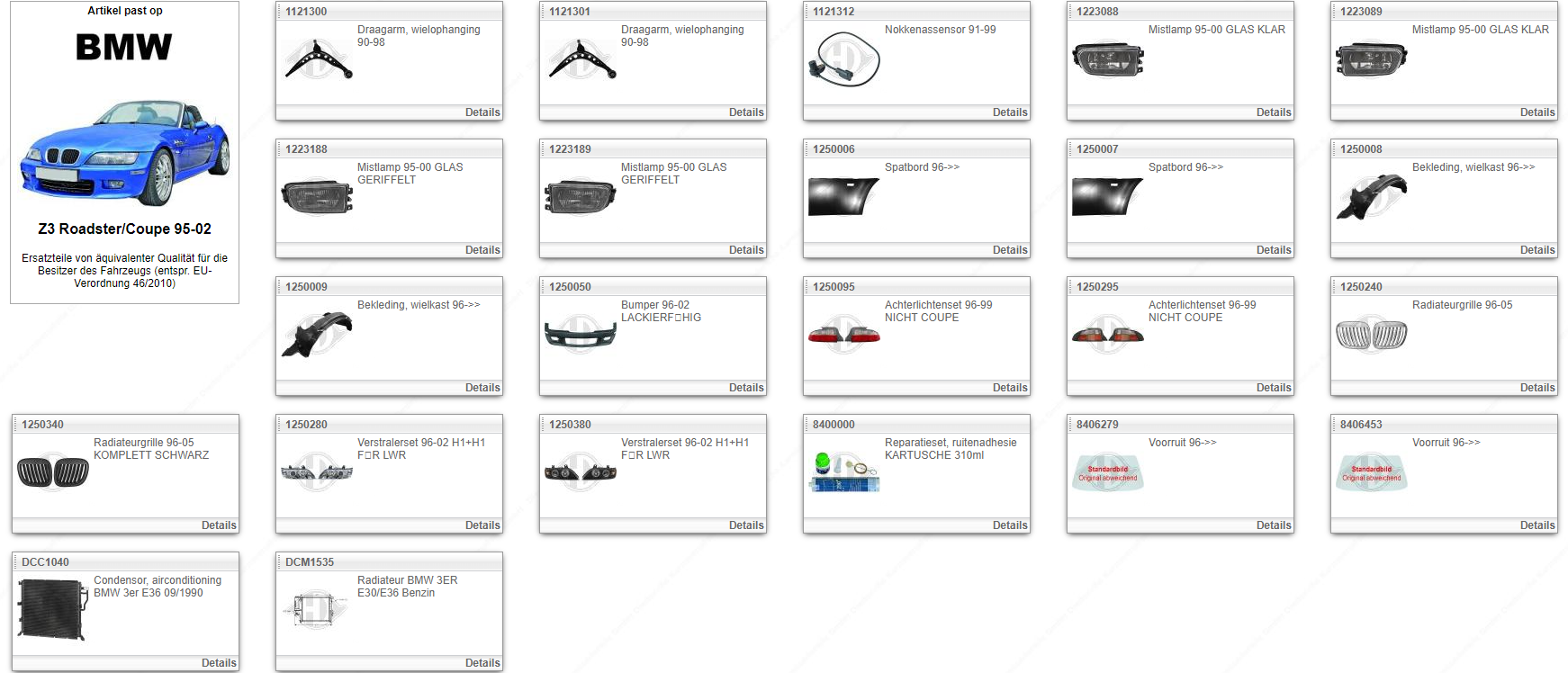Open Details for tail lights 1250295
The height and width of the screenshot is (673, 1568).
pyautogui.click(x=1273, y=388)
